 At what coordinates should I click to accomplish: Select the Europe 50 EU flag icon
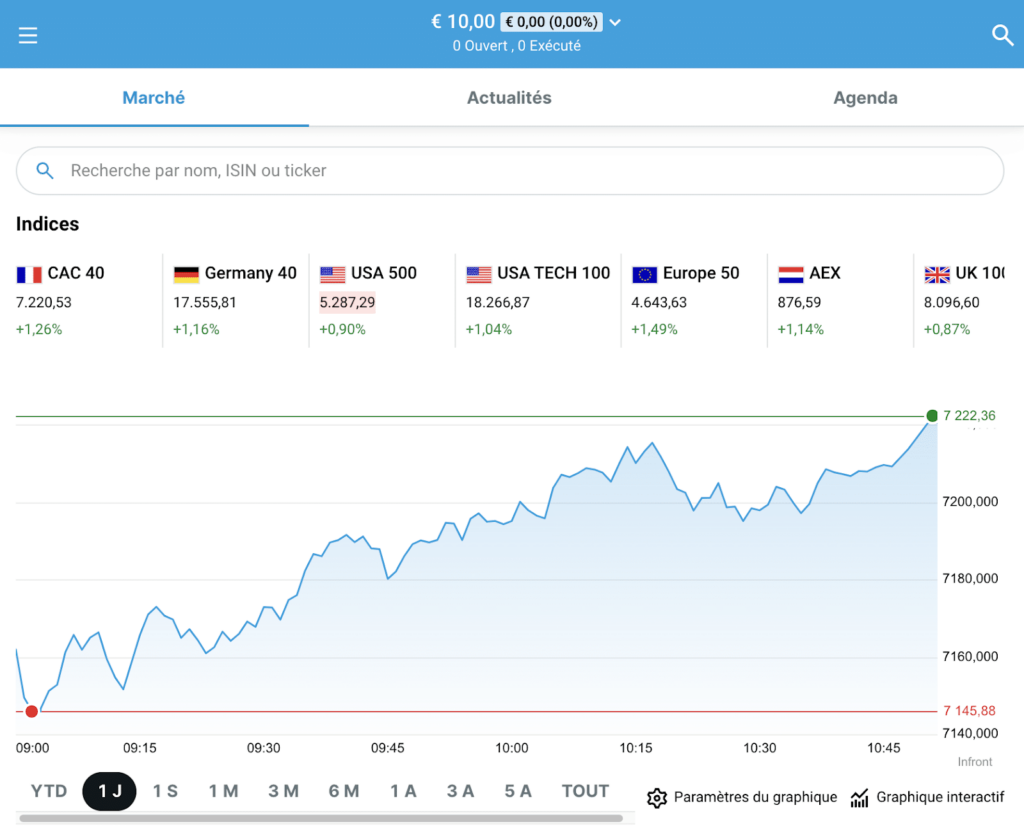point(645,274)
